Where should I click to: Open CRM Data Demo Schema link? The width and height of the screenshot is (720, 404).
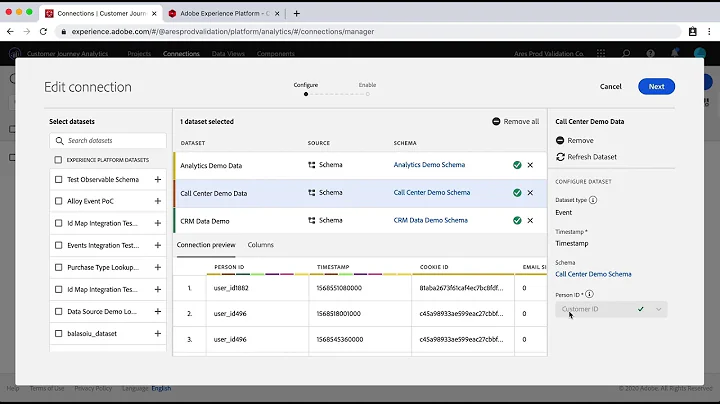click(430, 220)
